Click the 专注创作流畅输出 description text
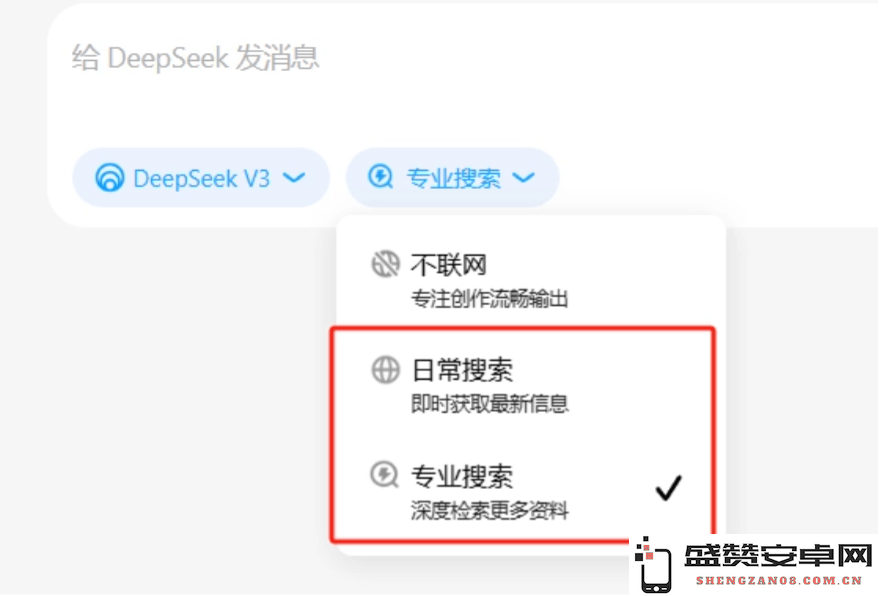This screenshot has height=596, width=879. pyautogui.click(x=489, y=299)
